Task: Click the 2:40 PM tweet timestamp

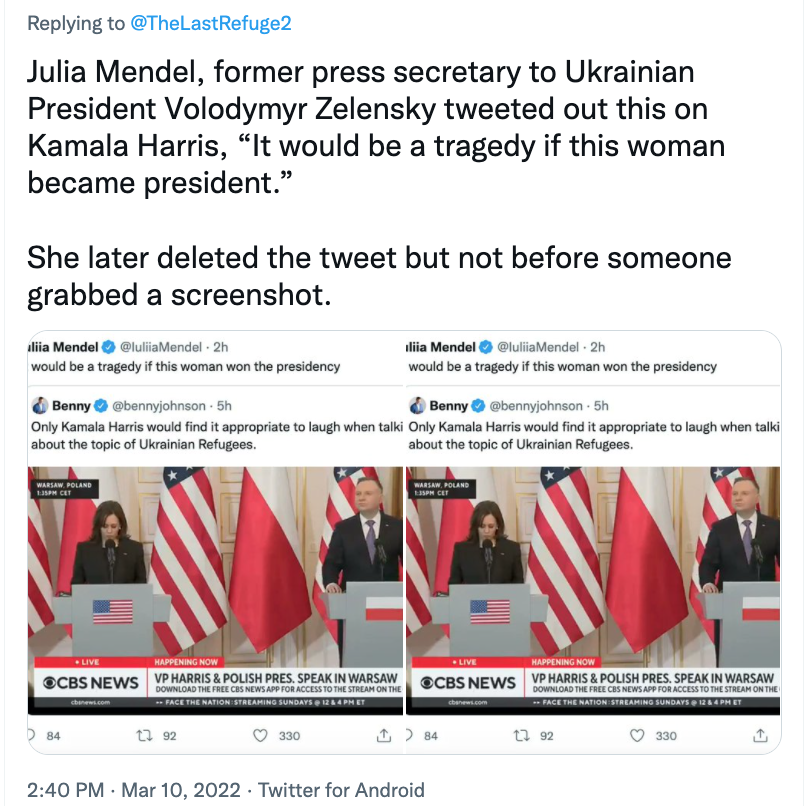Action: pos(63,790)
